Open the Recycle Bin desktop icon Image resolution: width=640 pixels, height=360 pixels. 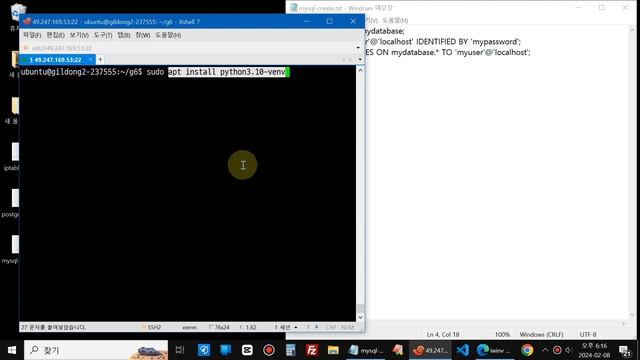pyautogui.click(x=17, y=14)
